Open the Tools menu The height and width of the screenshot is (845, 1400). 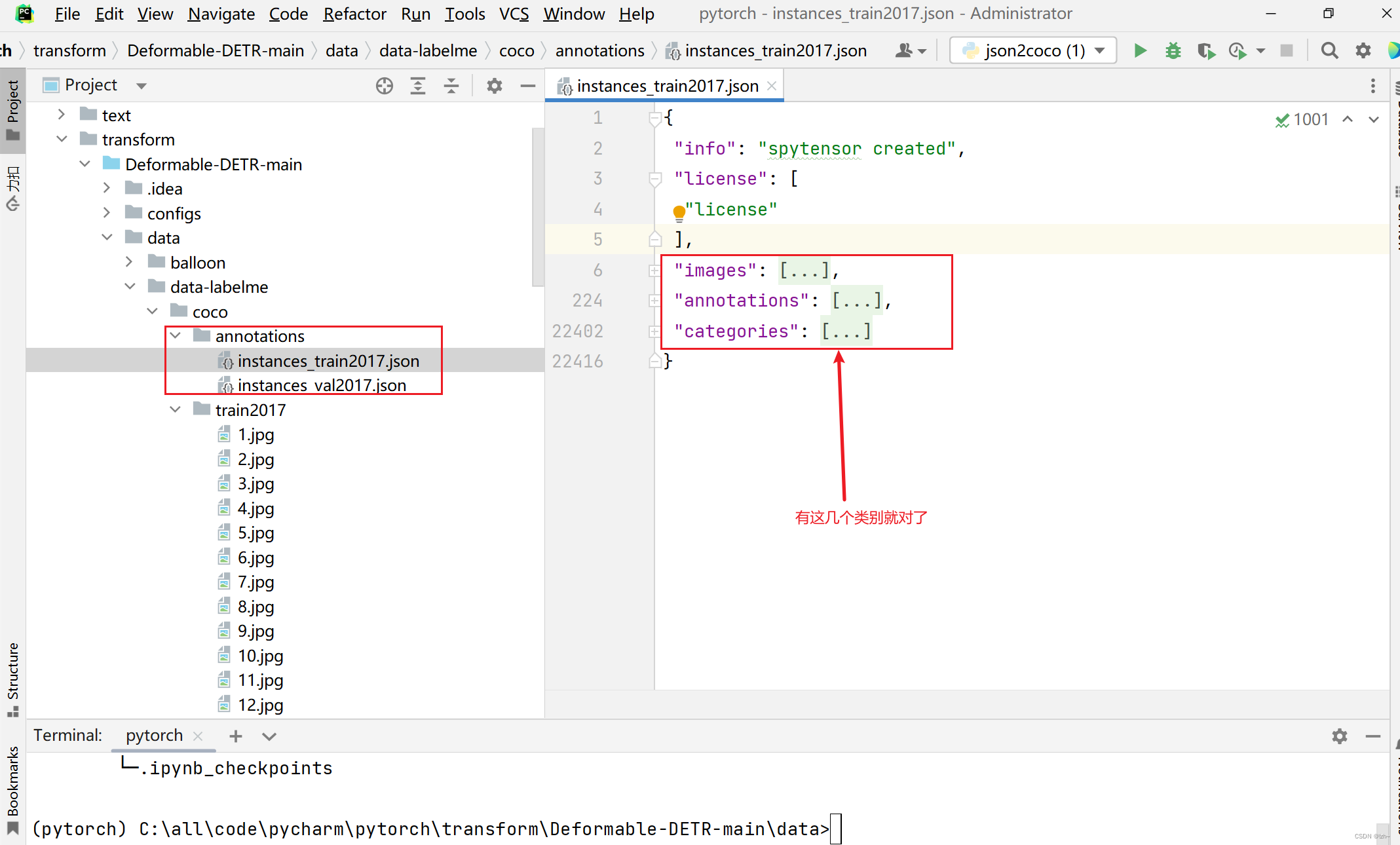(x=464, y=14)
